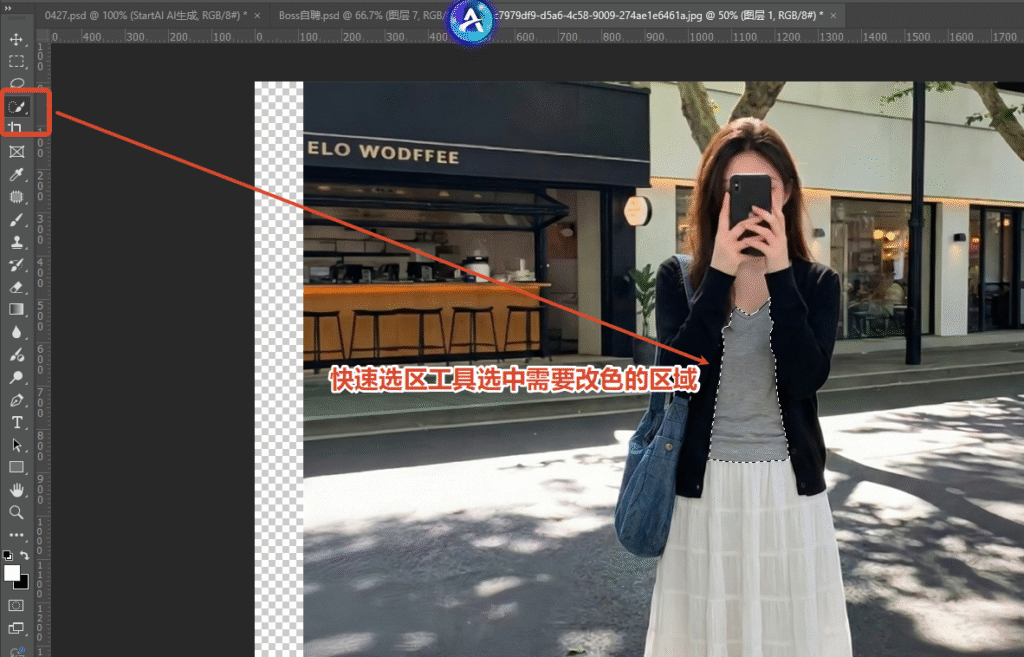
Task: Open the screen mode options
Action: click(16, 628)
